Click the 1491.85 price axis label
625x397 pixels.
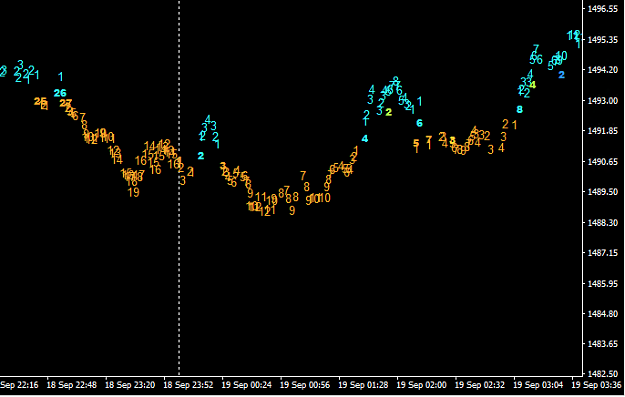pos(602,131)
